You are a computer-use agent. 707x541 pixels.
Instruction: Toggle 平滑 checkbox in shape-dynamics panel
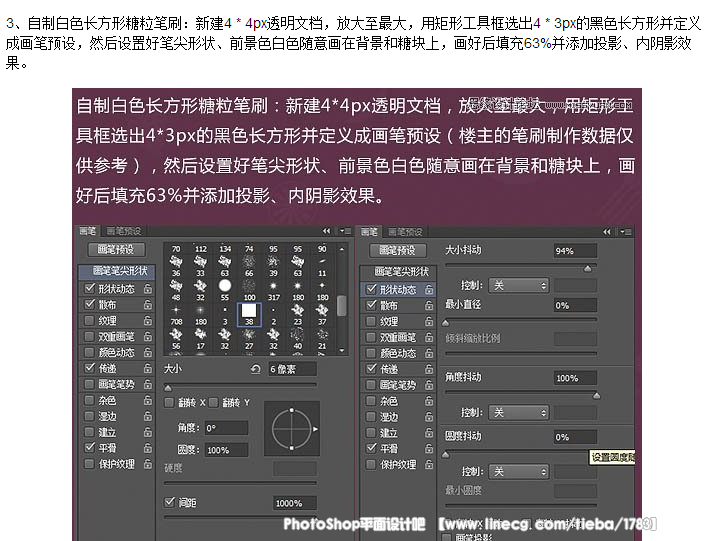pos(371,448)
